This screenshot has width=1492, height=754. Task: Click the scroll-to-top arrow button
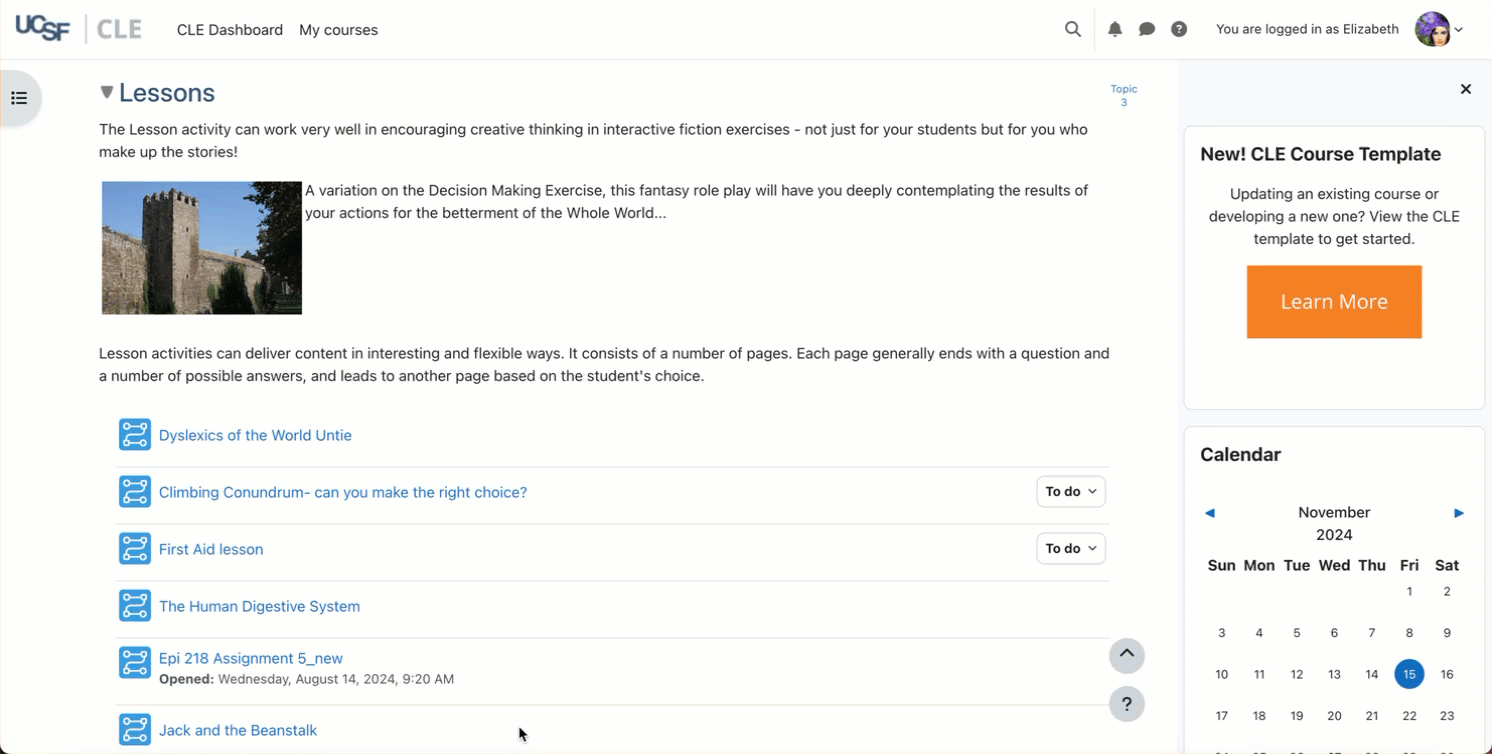click(x=1126, y=655)
